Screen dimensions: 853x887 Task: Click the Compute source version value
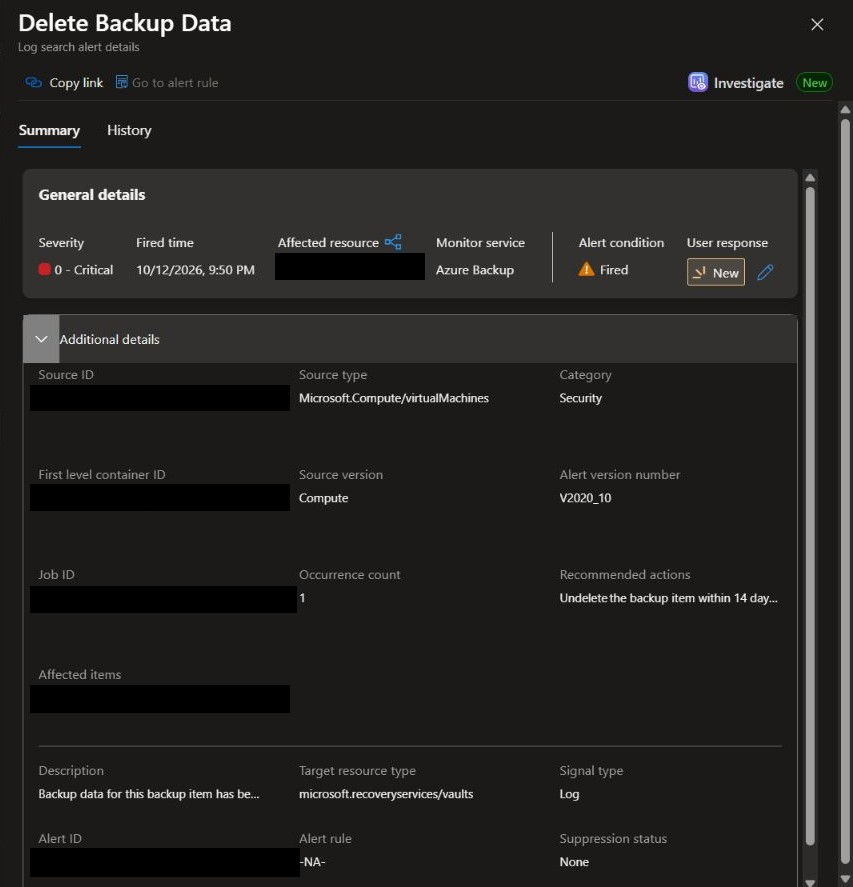click(x=323, y=498)
